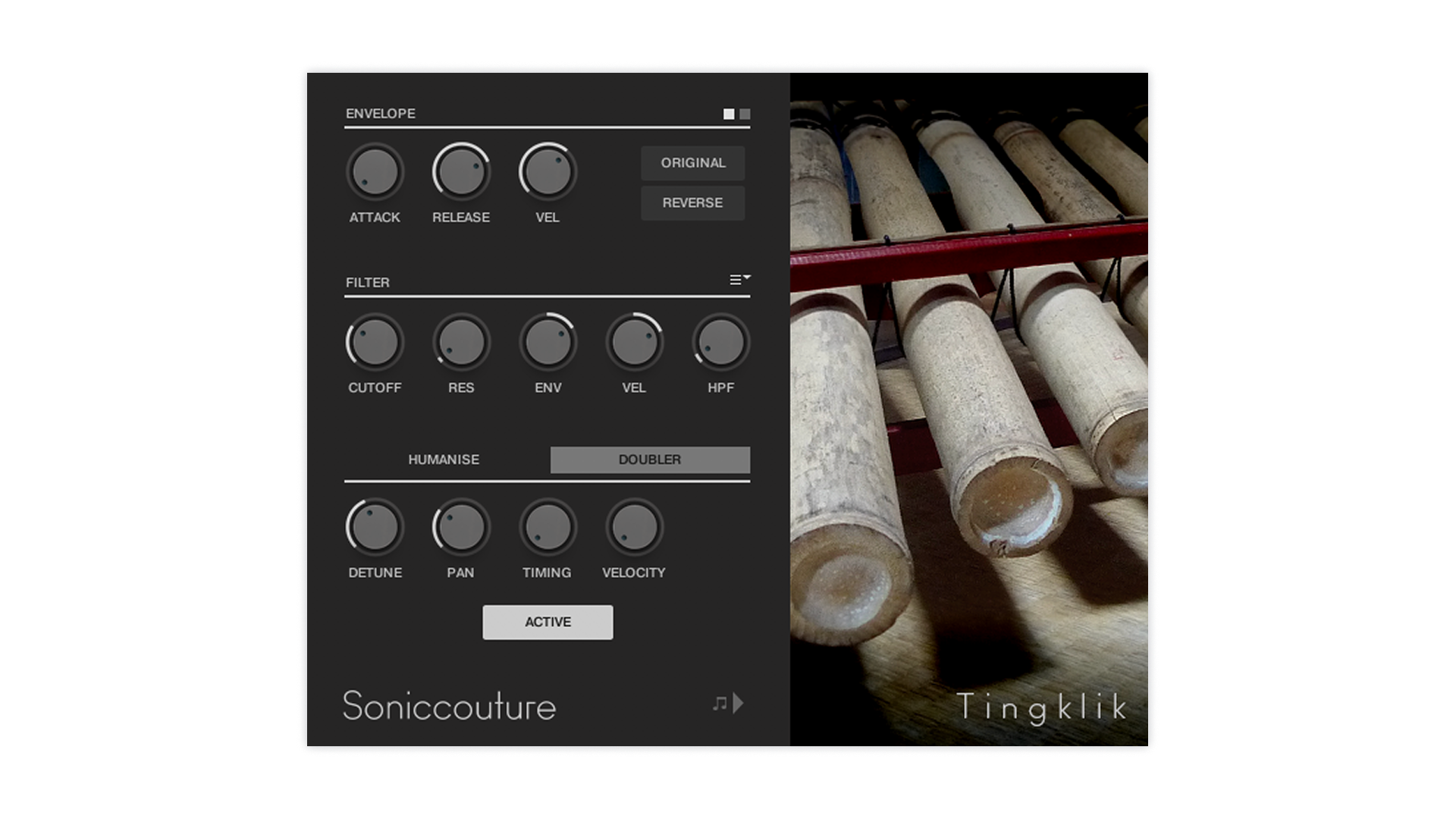Toggle the ORIGINAL sample mode button
1456x819 pixels.
coord(692,163)
